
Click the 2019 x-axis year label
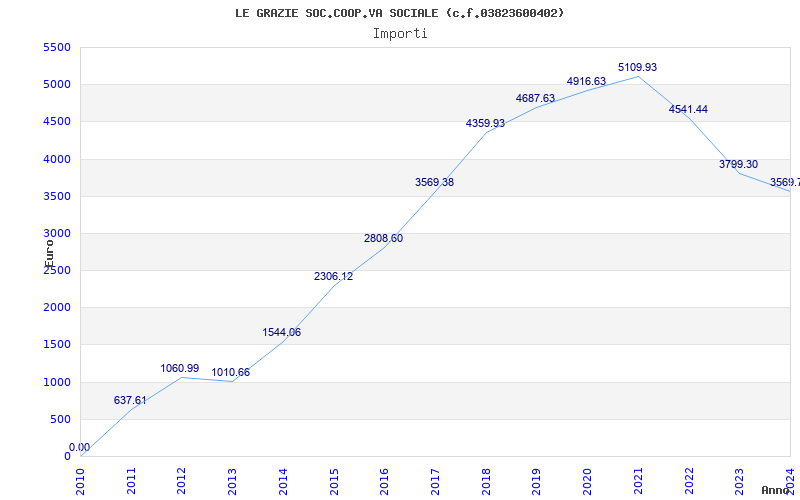coord(536,481)
